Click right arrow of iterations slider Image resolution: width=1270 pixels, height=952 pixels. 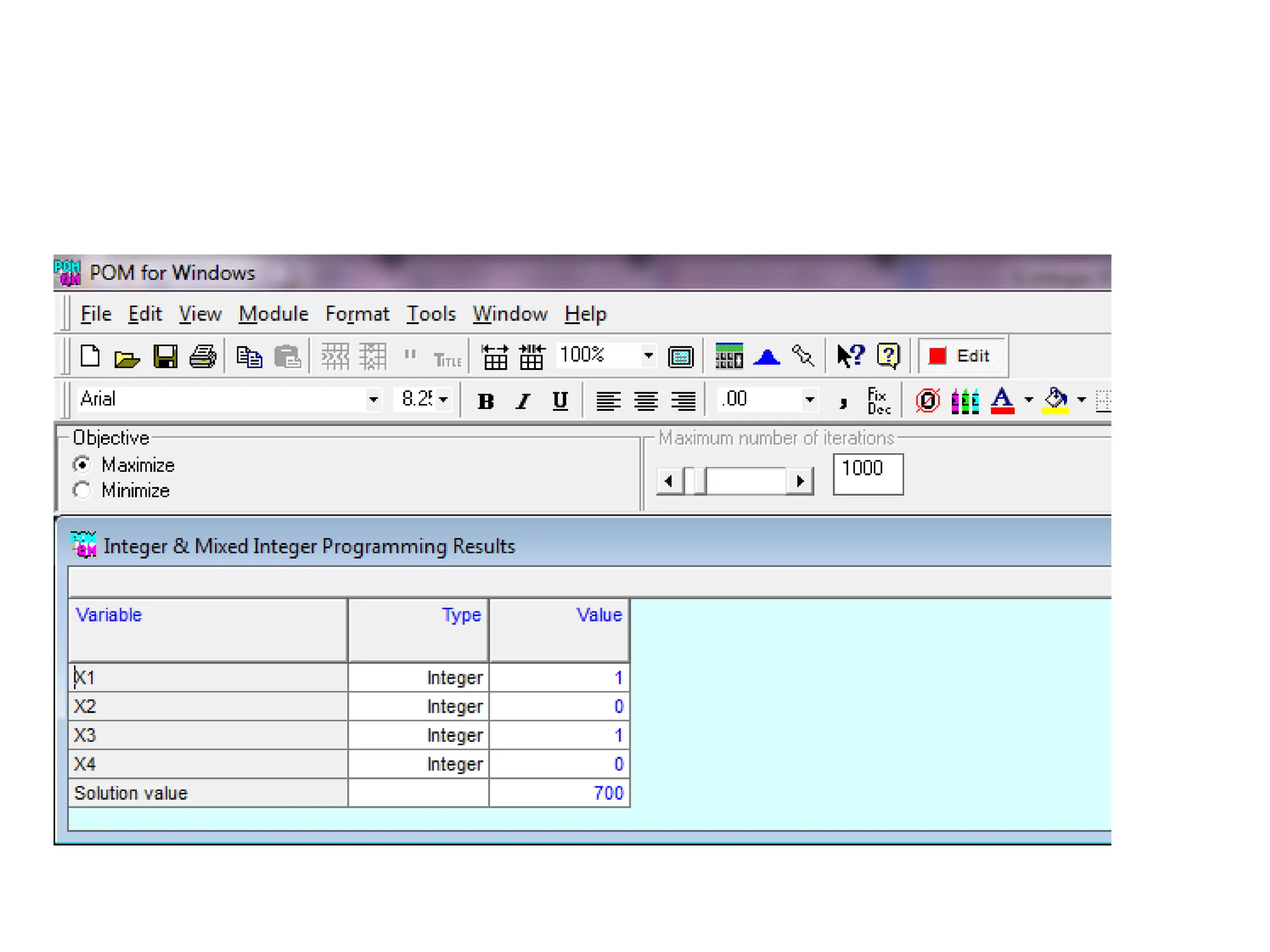click(800, 481)
